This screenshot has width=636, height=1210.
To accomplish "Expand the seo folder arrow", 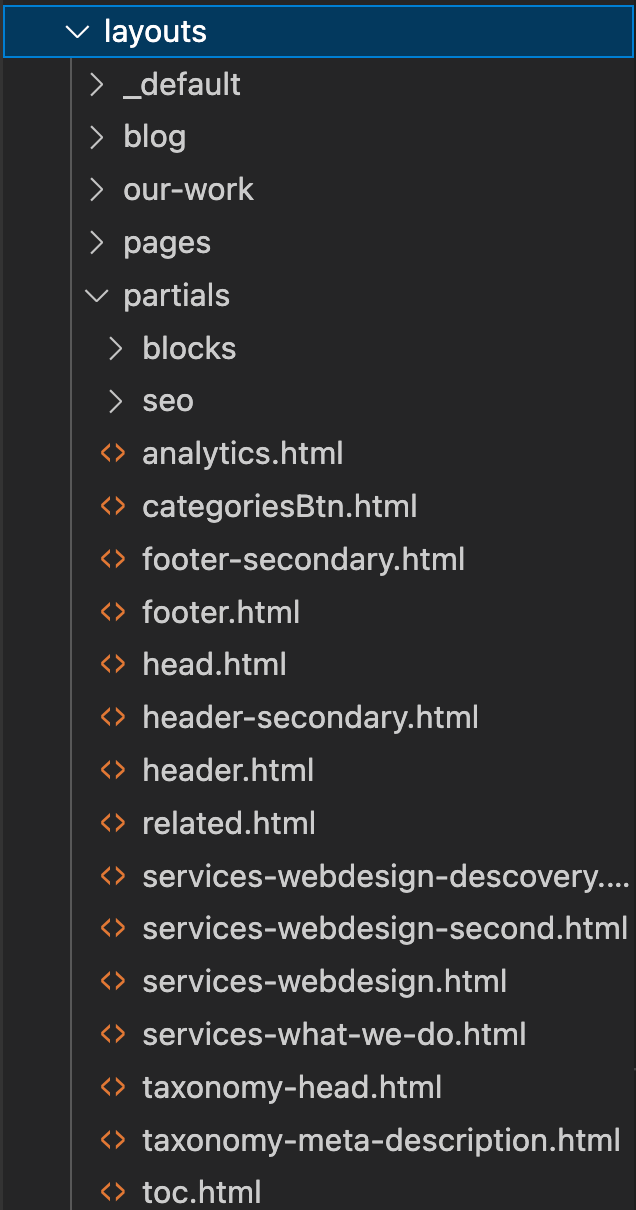I will [117, 402].
